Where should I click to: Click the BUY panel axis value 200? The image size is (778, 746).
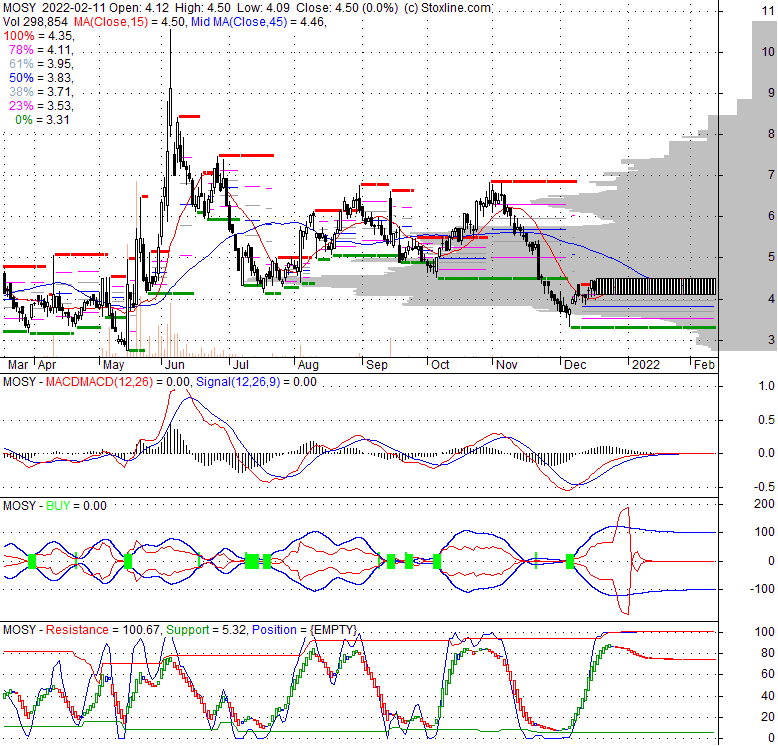coord(765,504)
